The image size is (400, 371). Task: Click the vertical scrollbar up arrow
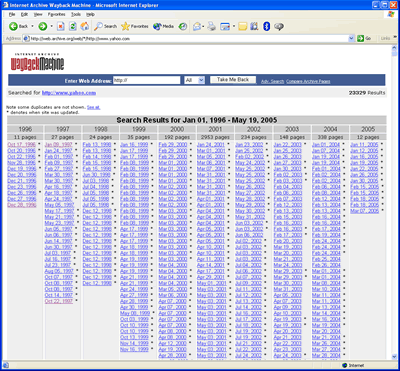click(x=394, y=48)
